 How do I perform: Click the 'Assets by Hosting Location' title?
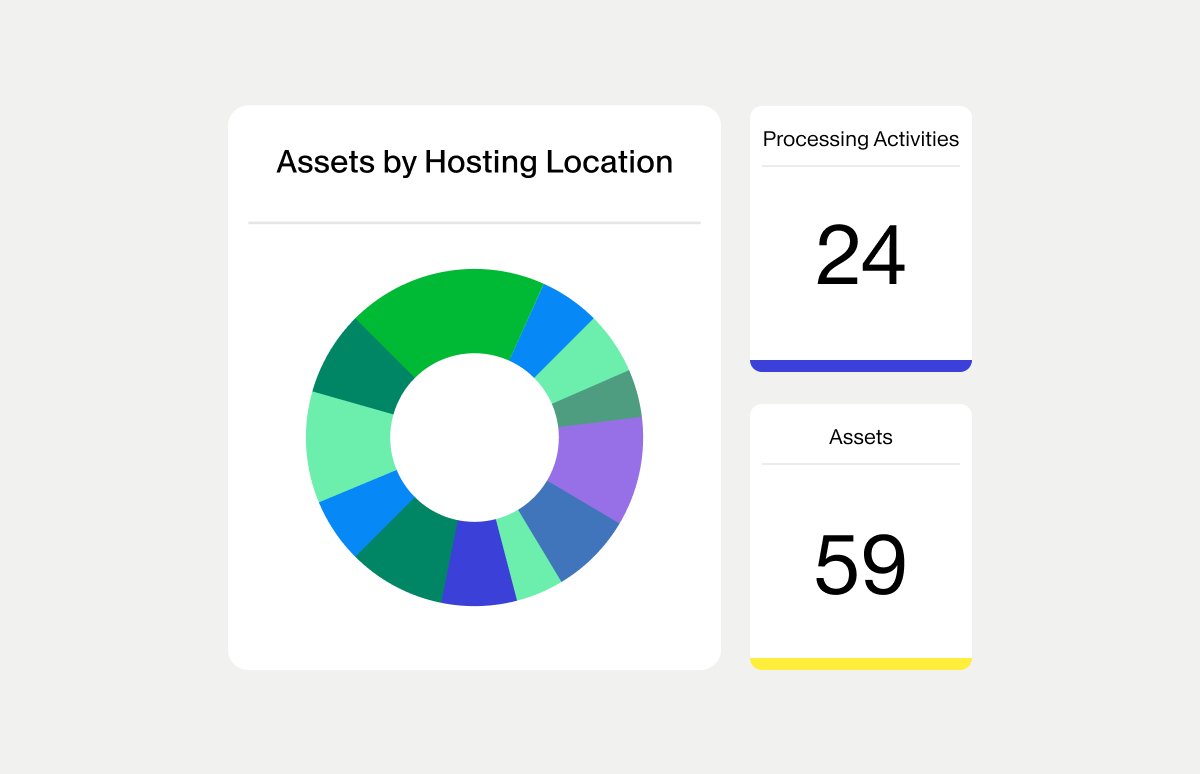pos(474,162)
